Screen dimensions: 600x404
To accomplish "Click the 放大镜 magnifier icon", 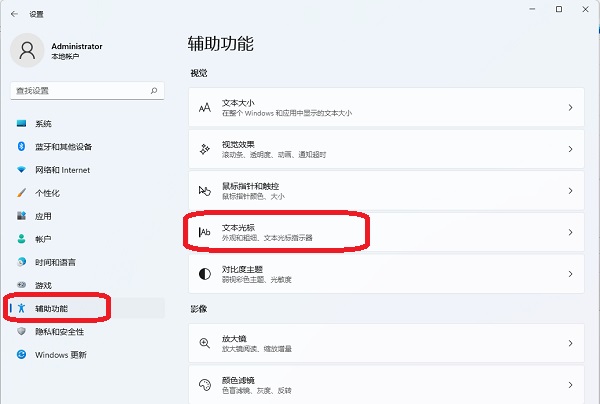I will click(x=204, y=343).
